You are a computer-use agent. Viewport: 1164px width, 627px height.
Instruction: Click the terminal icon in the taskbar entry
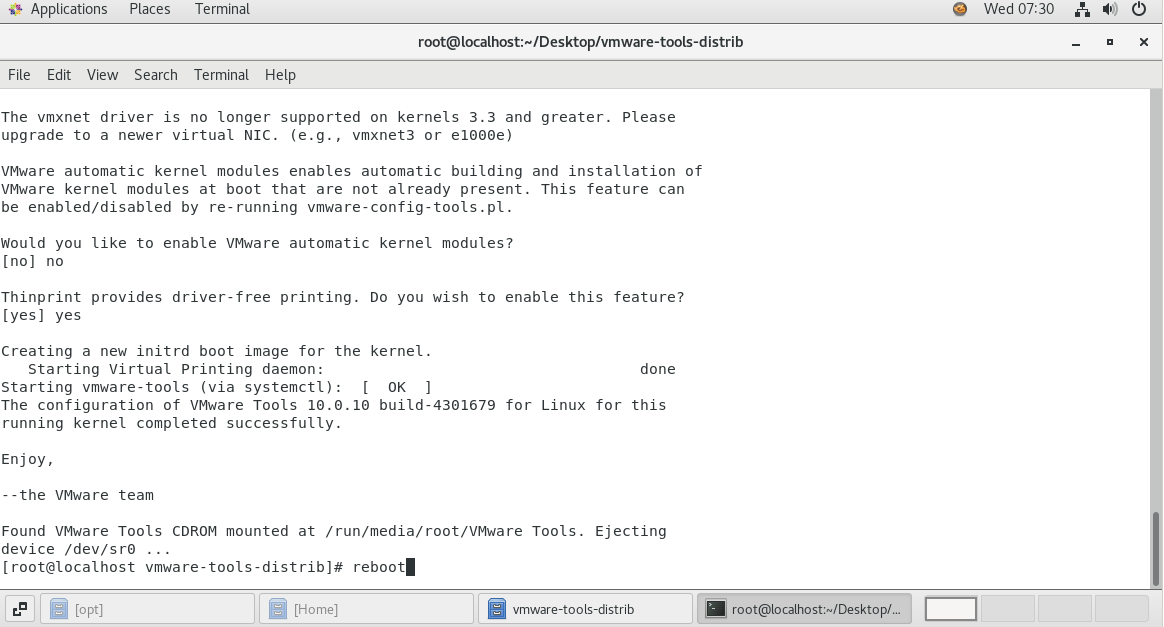[716, 609]
